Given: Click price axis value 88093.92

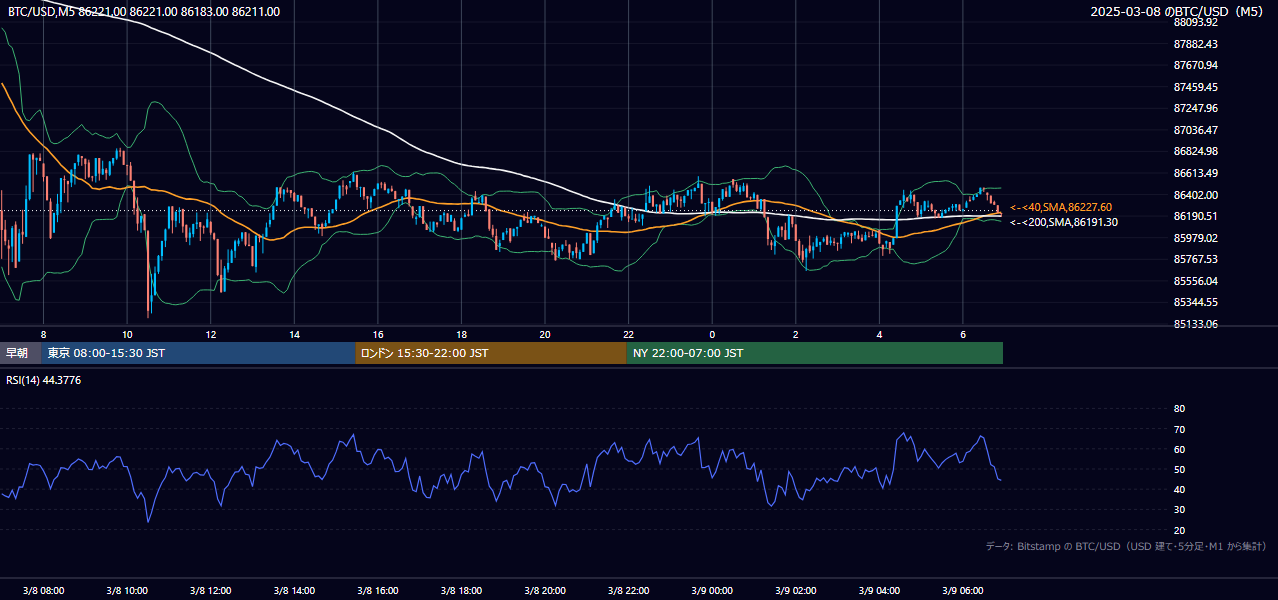Looking at the screenshot, I should pyautogui.click(x=1196, y=22).
